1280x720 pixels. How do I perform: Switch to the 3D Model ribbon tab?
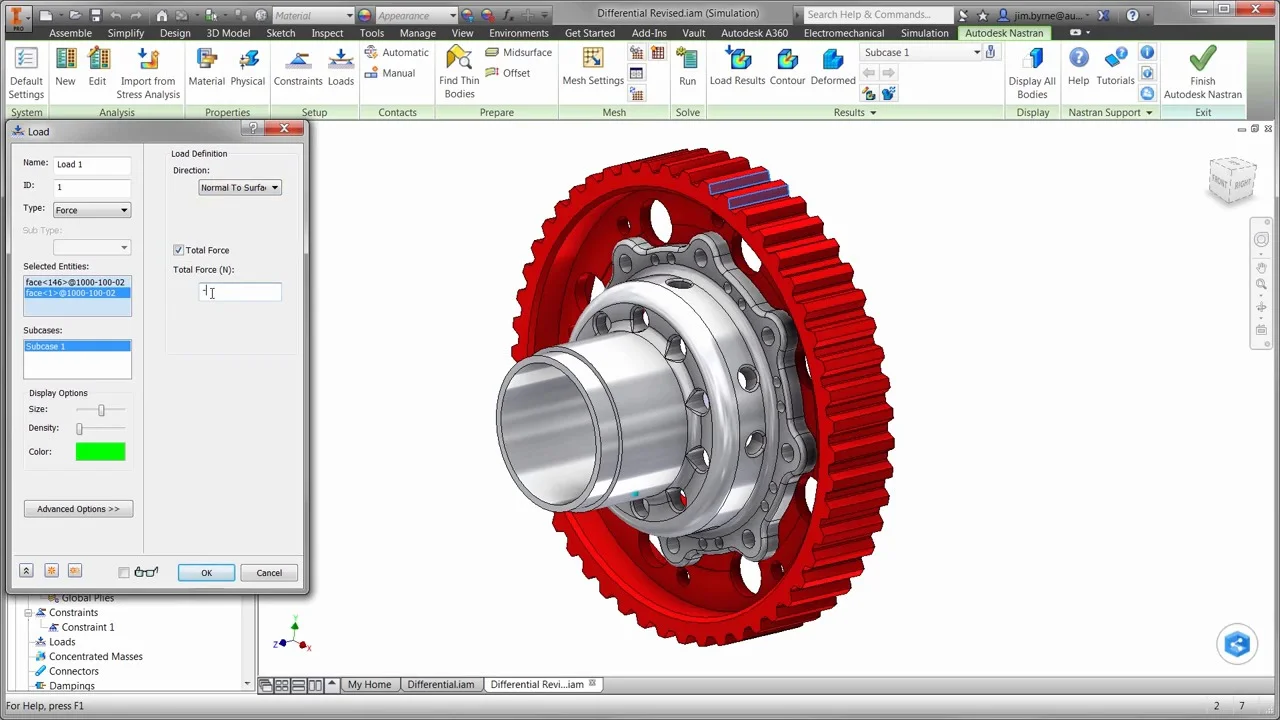(x=228, y=33)
